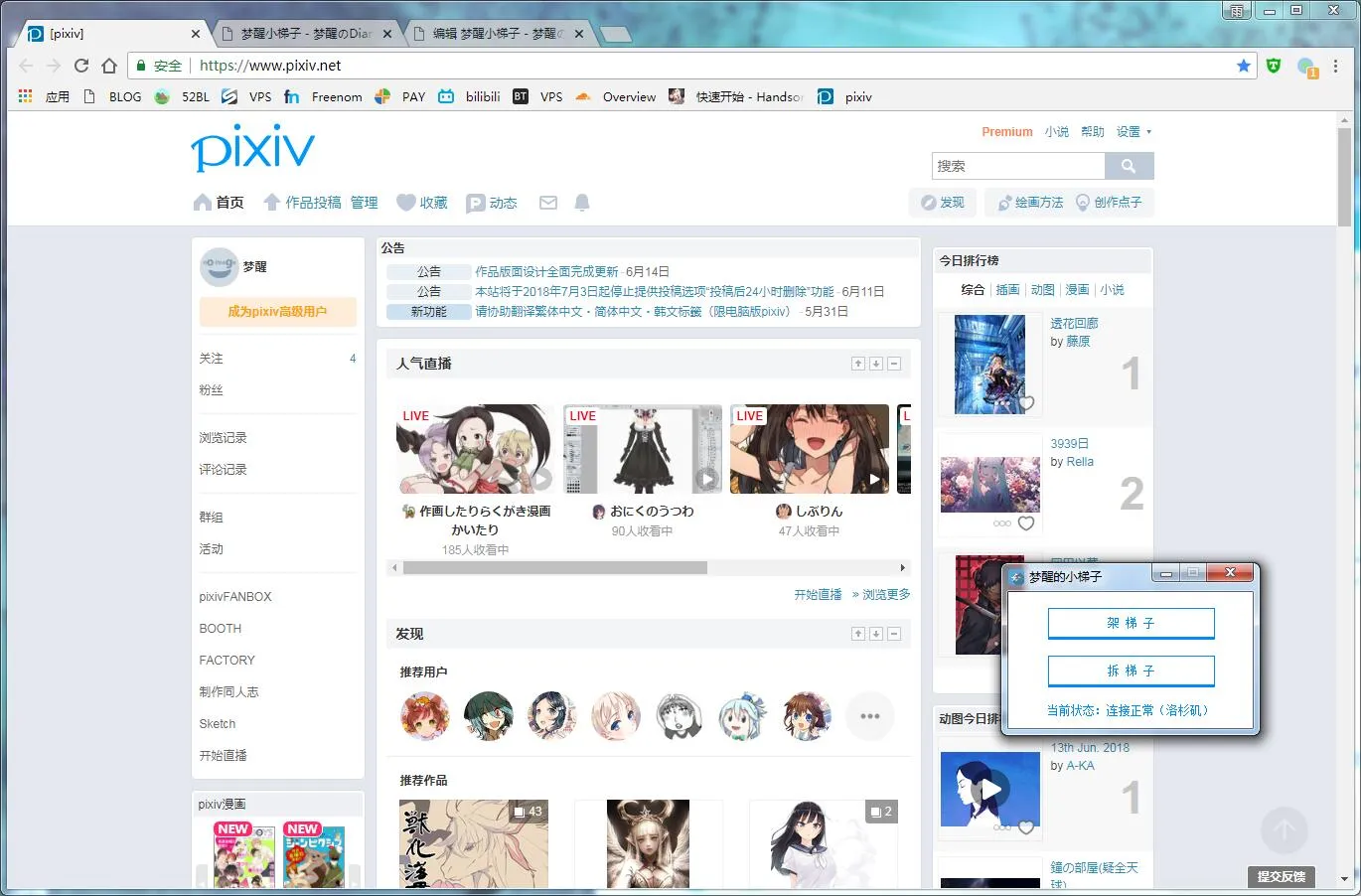The height and width of the screenshot is (896, 1361).
Task: Toggle favorite on the 13th Jun animation thumbnail
Action: [1024, 825]
